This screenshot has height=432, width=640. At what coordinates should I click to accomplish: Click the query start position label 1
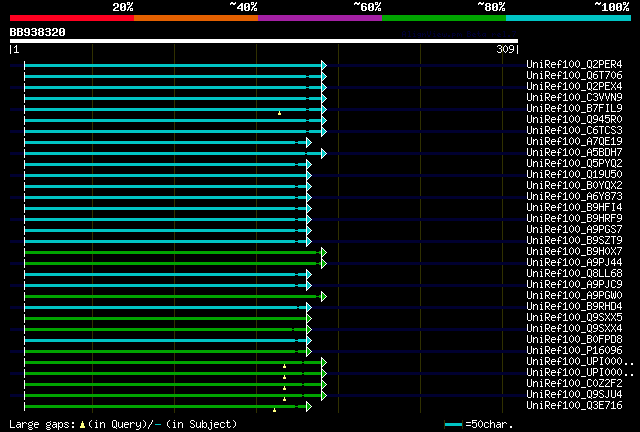pyautogui.click(x=16, y=49)
